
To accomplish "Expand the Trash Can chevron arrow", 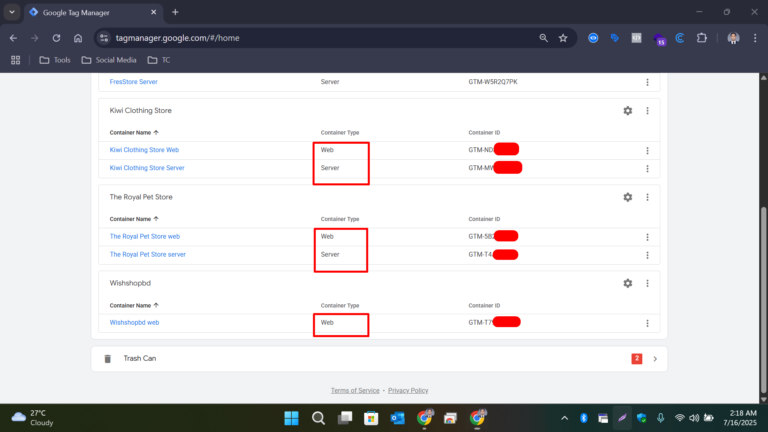I will pos(654,358).
